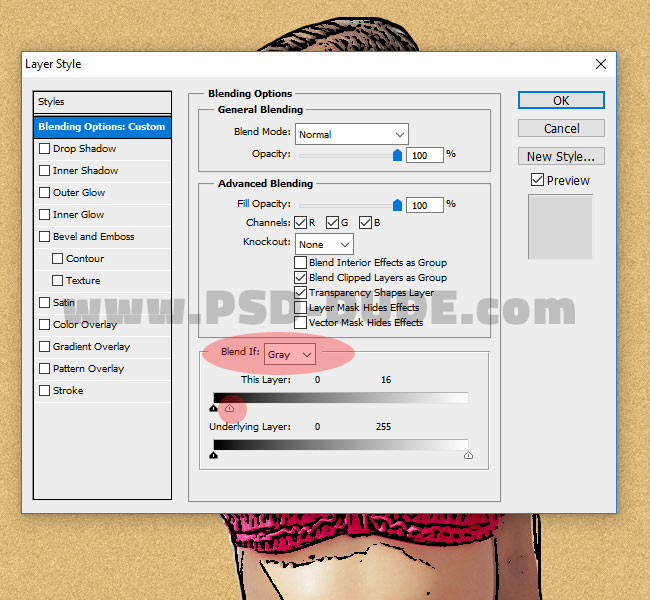
Task: Enable the Color Overlay checkbox
Action: 44,324
